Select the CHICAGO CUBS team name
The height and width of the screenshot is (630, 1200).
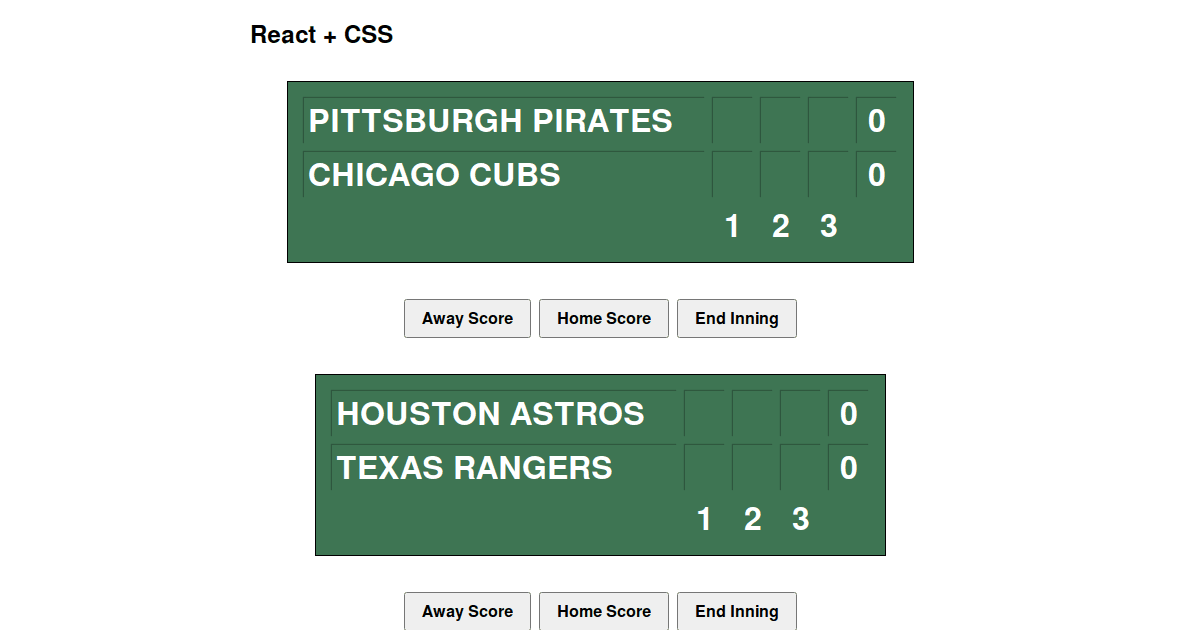click(434, 174)
